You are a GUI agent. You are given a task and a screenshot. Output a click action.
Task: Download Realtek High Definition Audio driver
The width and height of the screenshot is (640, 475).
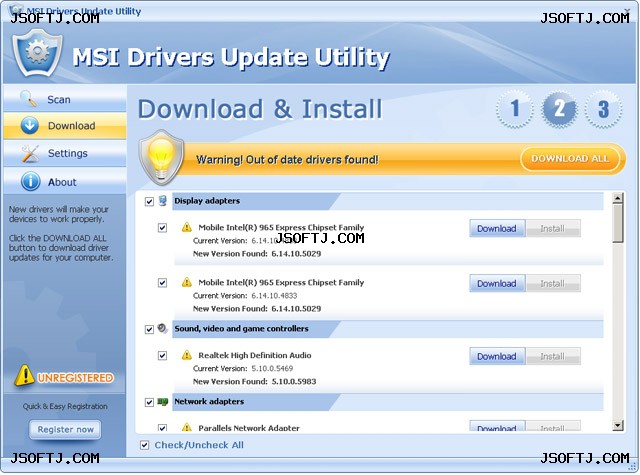click(x=497, y=356)
